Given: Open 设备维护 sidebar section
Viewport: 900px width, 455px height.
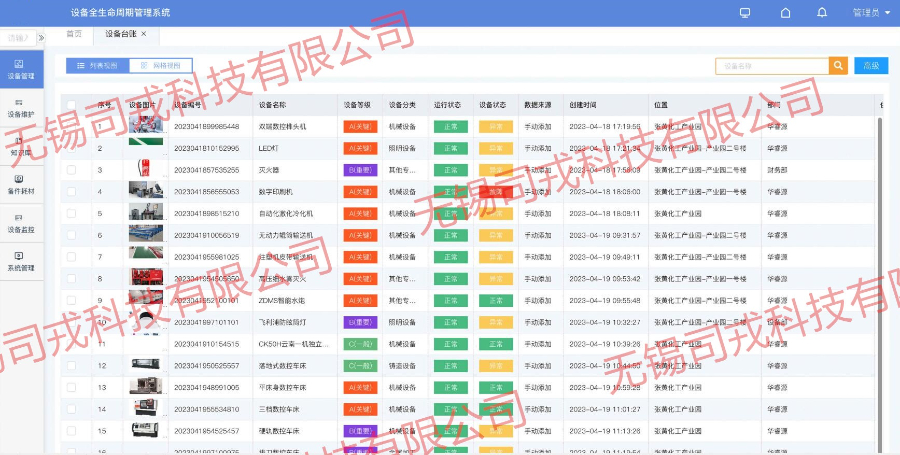Looking at the screenshot, I should (20, 107).
